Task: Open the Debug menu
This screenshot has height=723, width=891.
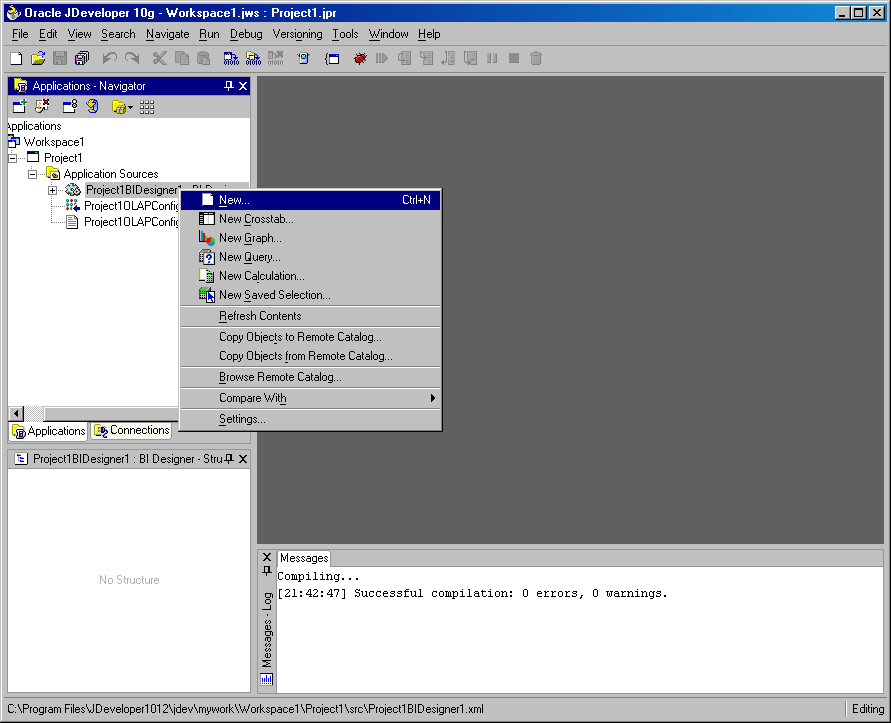Action: [246, 34]
